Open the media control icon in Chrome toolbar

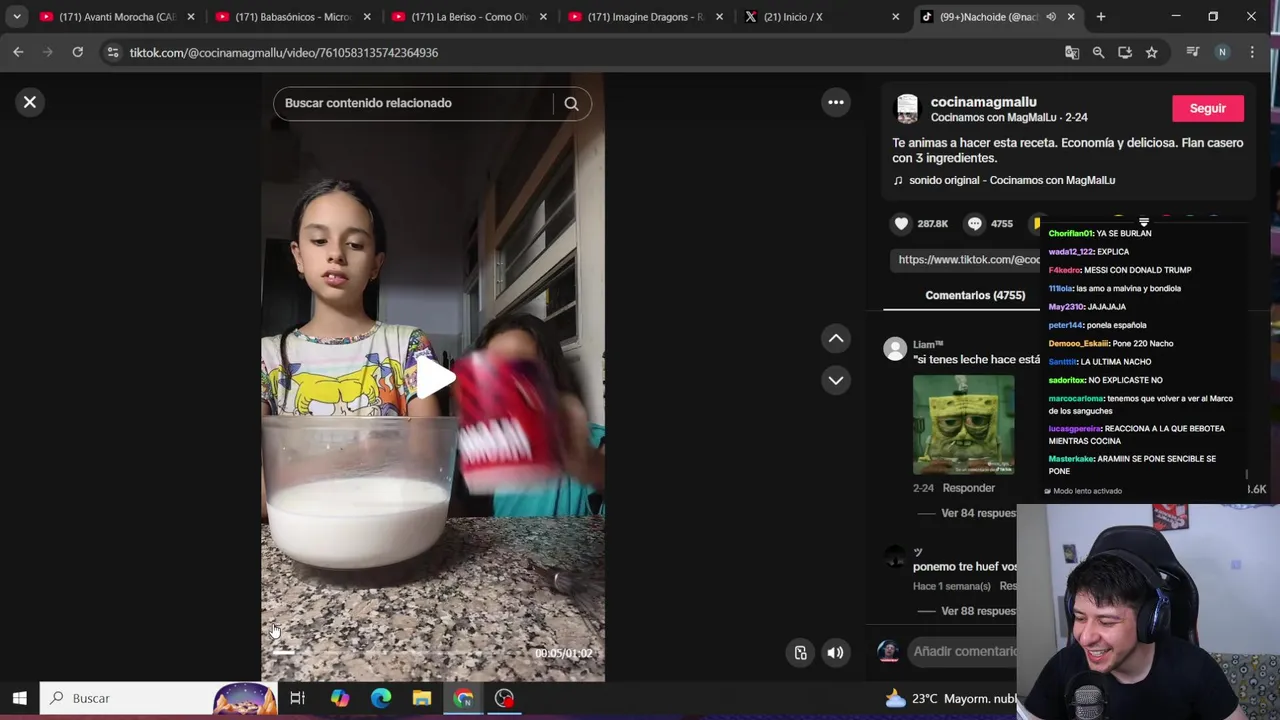[1192, 52]
